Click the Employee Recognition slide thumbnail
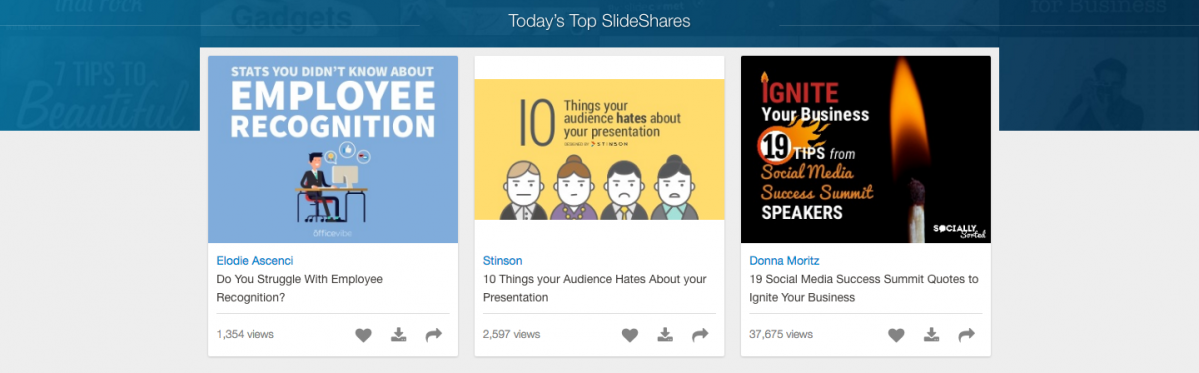The image size is (1199, 373). coord(333,149)
